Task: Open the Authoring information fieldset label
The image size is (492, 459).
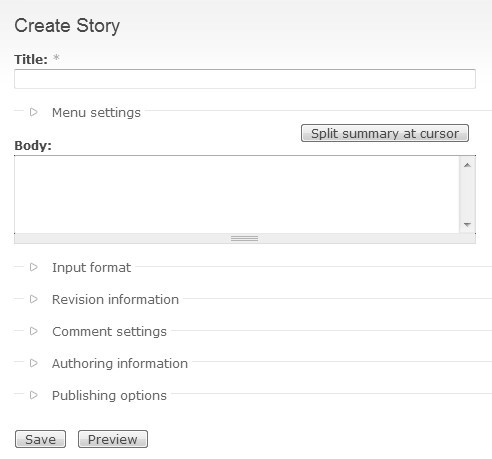Action: [120, 363]
